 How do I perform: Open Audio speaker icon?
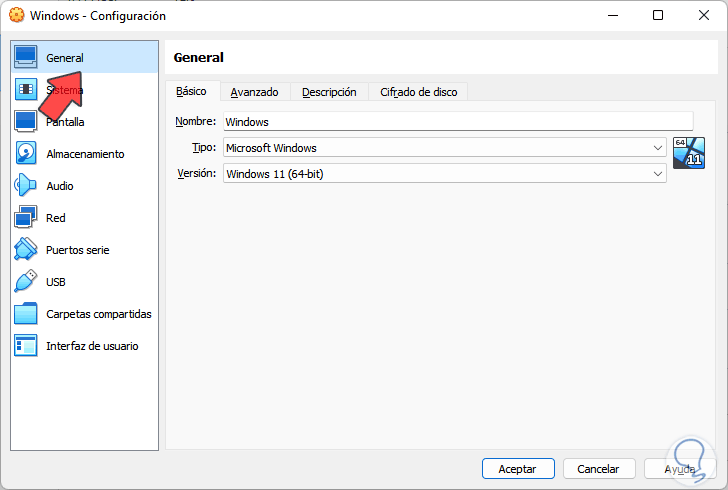point(27,186)
